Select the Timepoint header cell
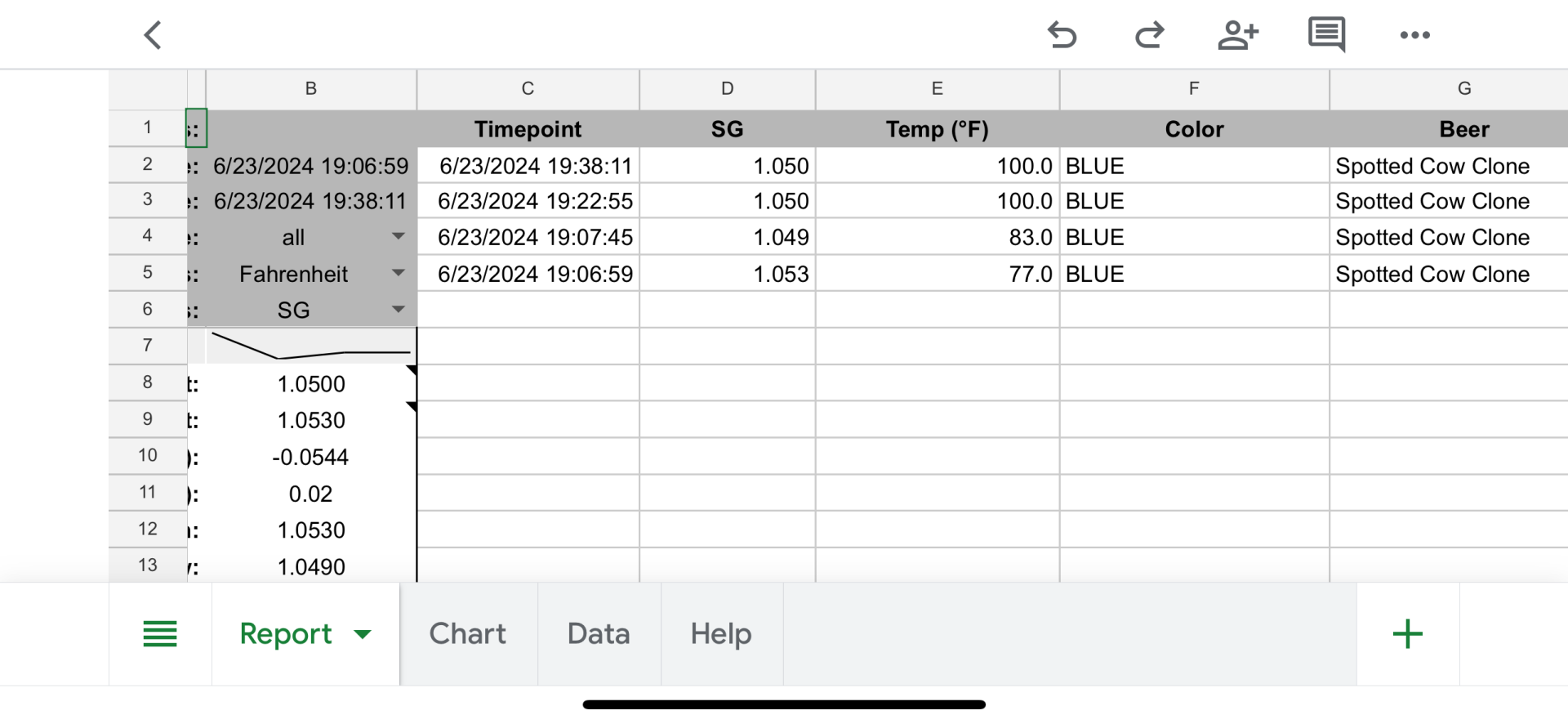The height and width of the screenshot is (724, 1568). [528, 129]
